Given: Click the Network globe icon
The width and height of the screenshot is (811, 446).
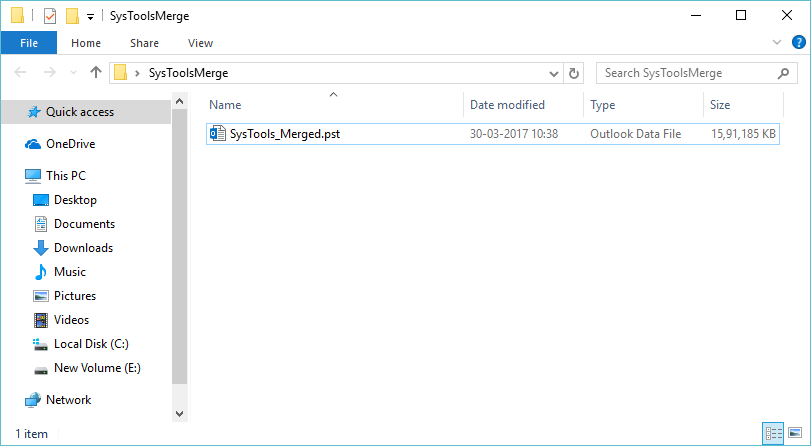Looking at the screenshot, I should (33, 400).
